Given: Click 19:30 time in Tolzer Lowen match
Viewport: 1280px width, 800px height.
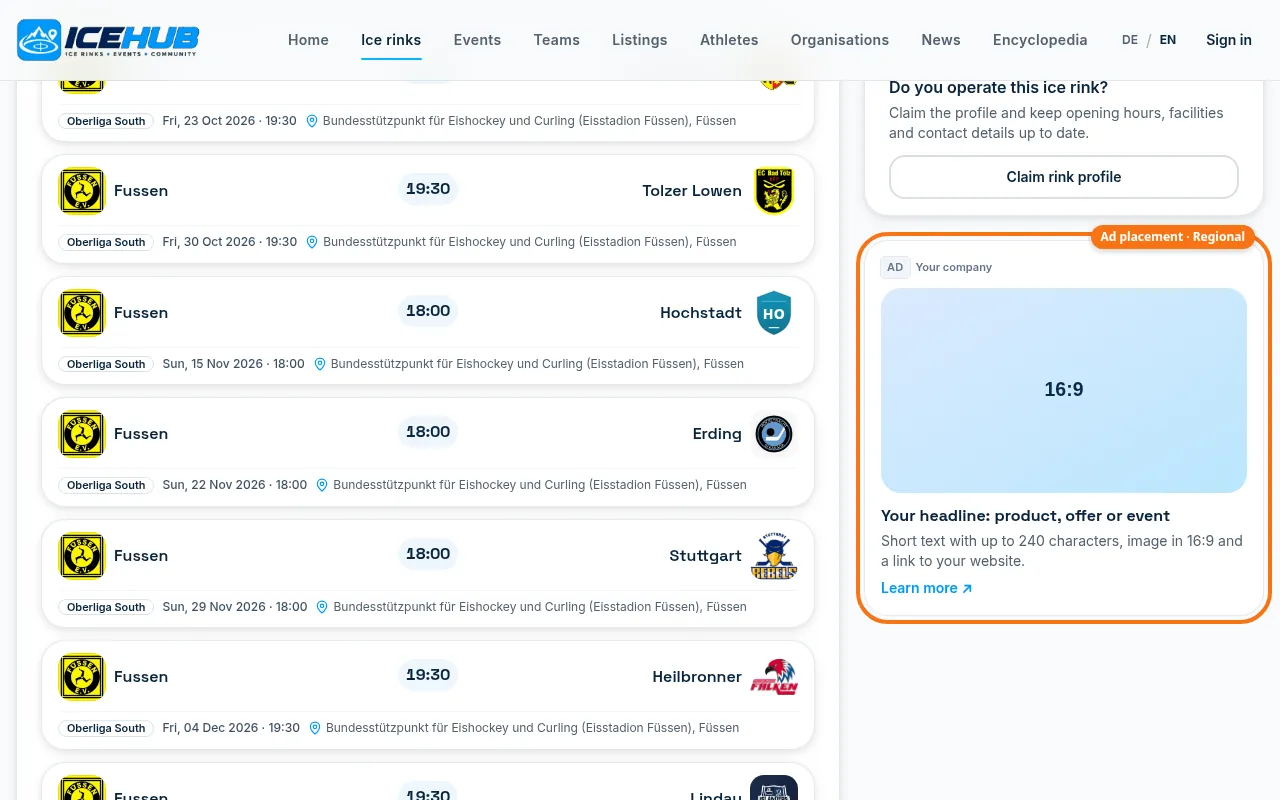Looking at the screenshot, I should pyautogui.click(x=428, y=189).
